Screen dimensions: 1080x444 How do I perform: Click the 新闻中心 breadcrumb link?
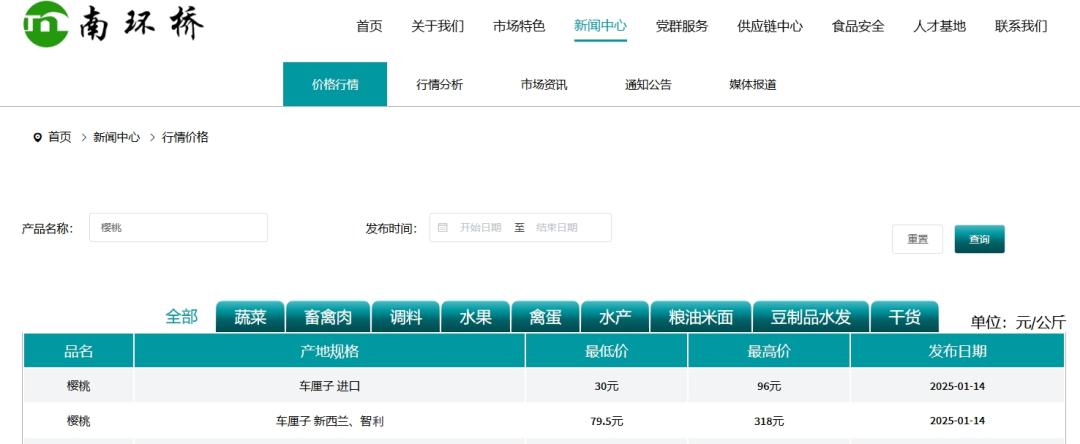(116, 137)
